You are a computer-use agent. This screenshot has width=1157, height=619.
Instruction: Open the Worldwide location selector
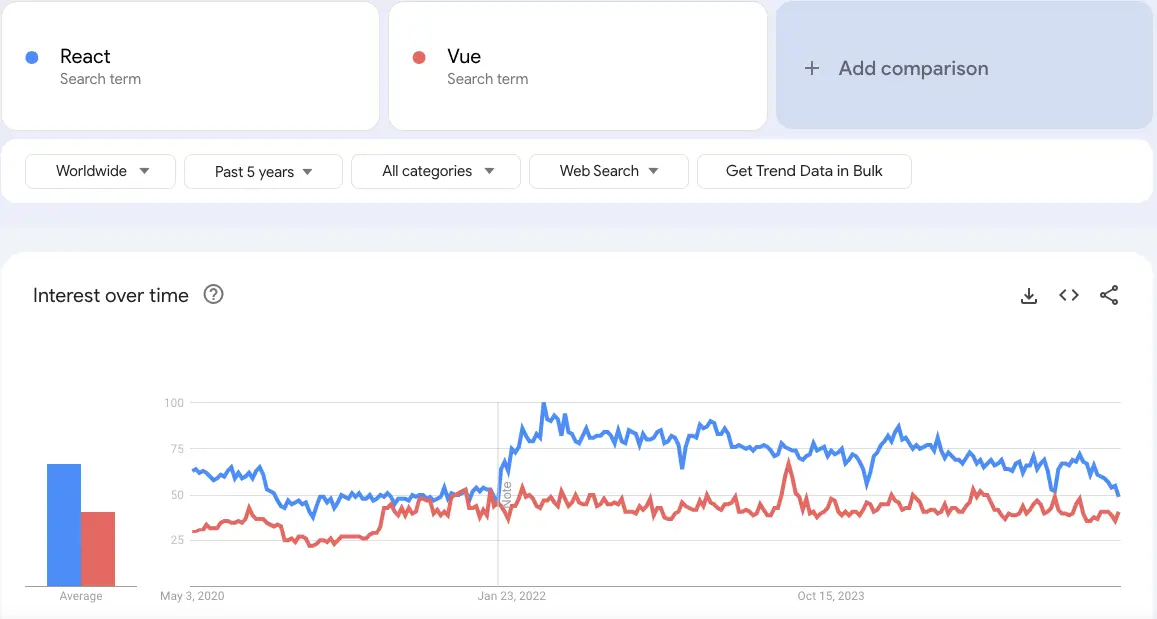tap(100, 171)
